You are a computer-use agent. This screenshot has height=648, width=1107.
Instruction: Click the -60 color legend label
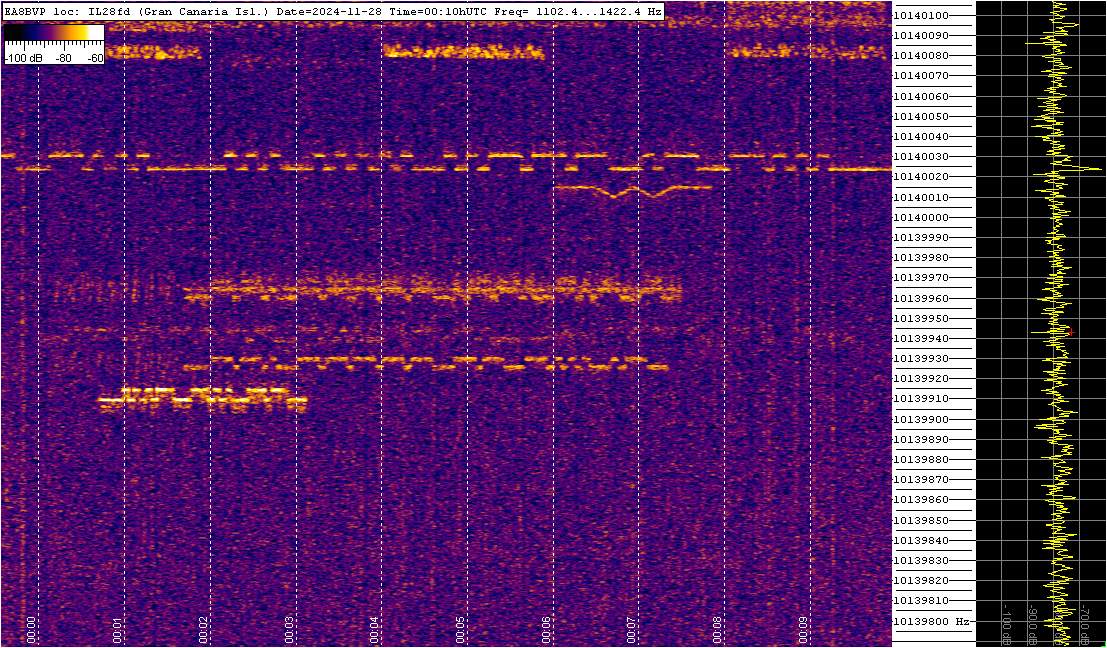click(x=95, y=58)
